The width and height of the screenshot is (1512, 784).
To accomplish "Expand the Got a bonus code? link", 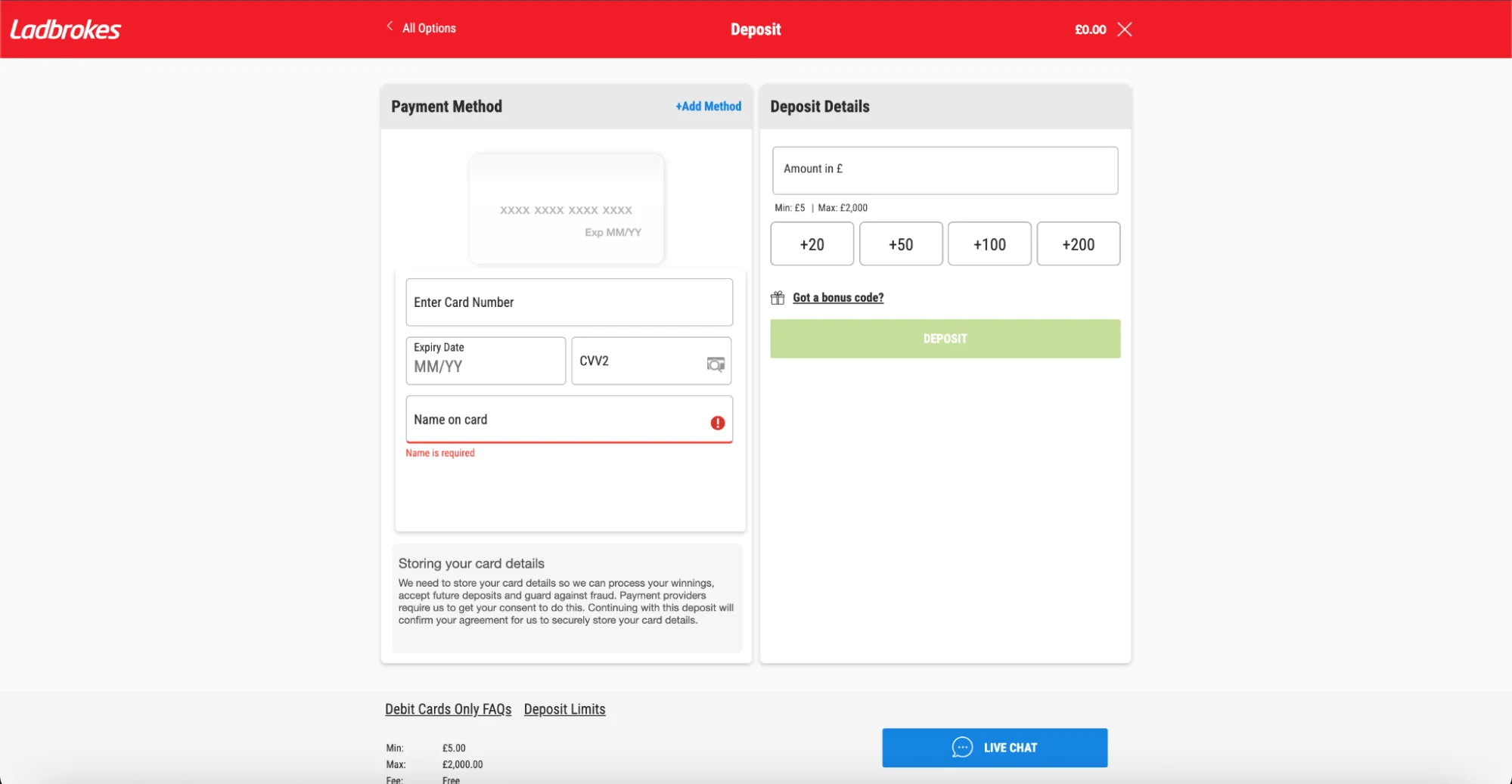I will click(838, 298).
